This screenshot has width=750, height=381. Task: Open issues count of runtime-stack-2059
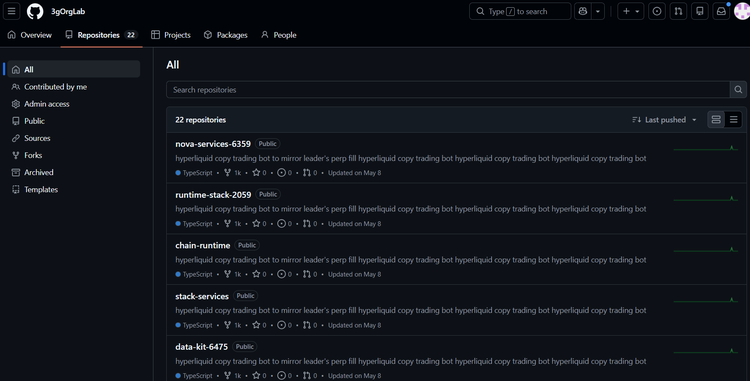tap(285, 223)
